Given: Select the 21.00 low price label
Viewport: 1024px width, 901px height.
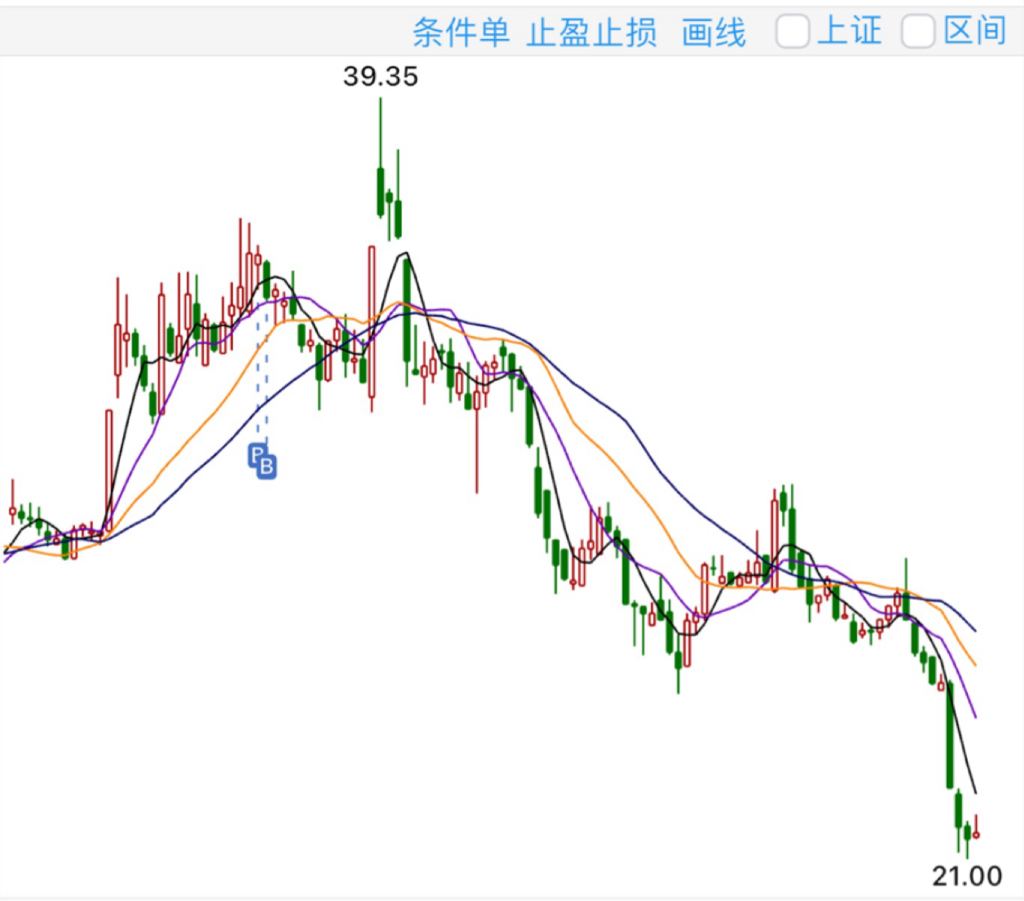Looking at the screenshot, I should [967, 876].
